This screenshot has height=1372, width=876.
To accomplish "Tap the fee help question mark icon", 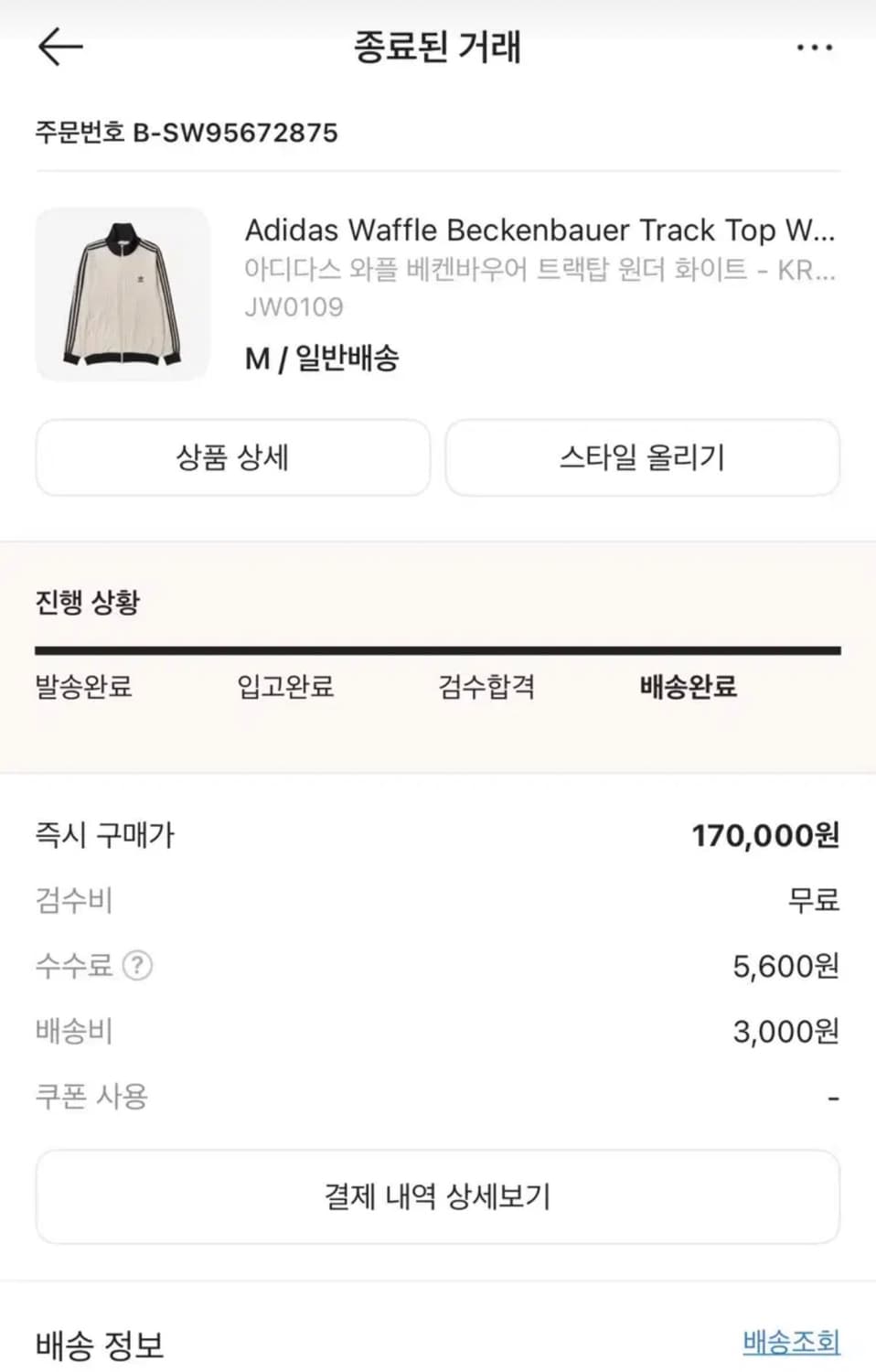I will tap(137, 965).
